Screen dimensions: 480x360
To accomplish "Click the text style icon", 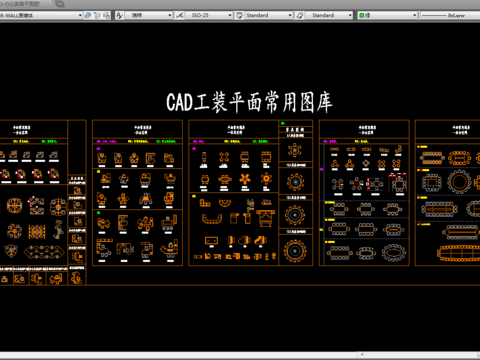I will click(119, 15).
